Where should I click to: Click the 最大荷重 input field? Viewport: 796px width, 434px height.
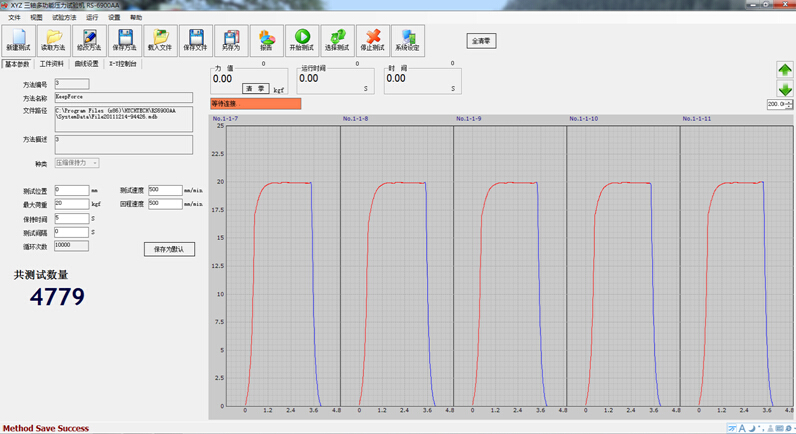point(72,204)
